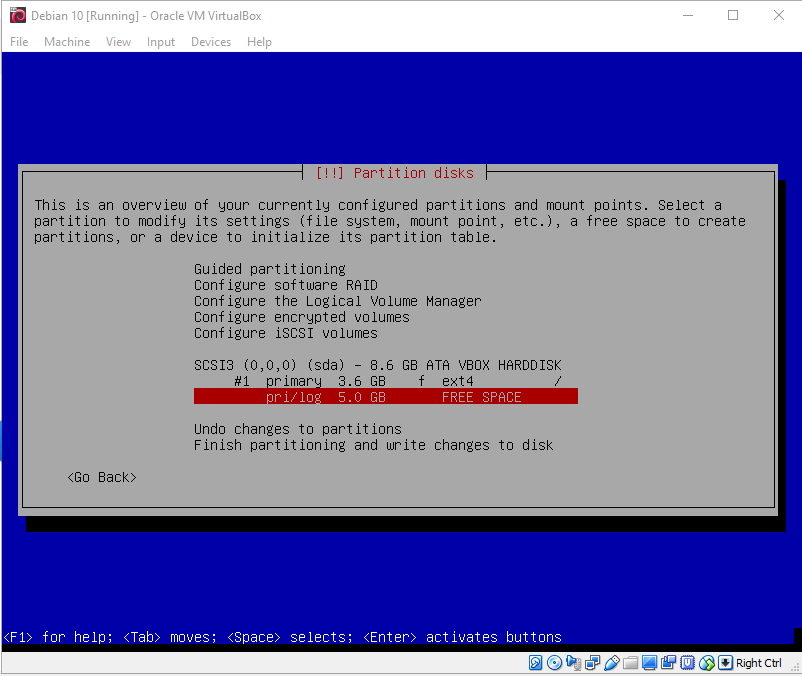The image size is (802, 676).
Task: Click the hard disk activity status icon
Action: 535,663
